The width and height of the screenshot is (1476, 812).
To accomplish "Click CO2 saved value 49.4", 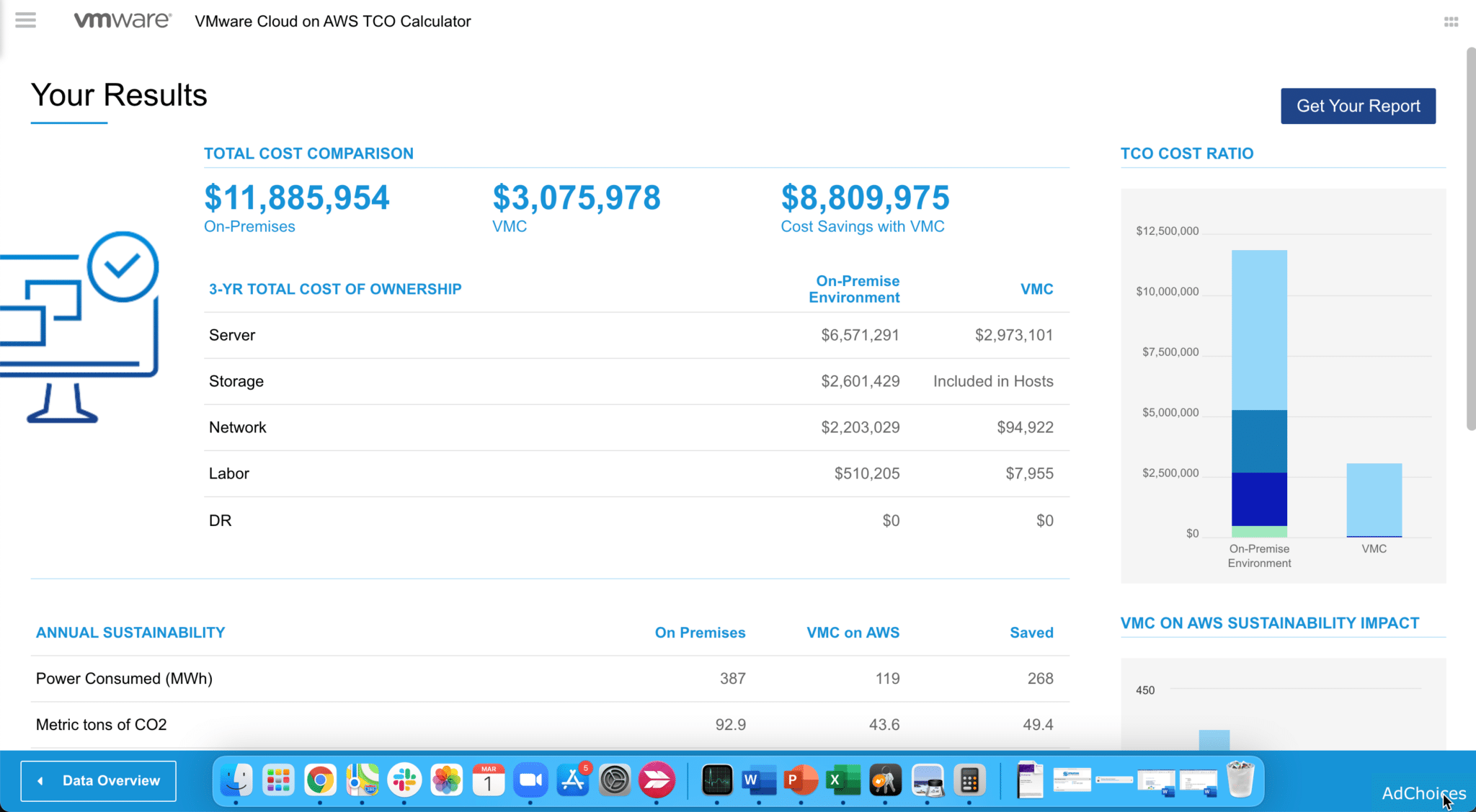I will pos(1038,725).
